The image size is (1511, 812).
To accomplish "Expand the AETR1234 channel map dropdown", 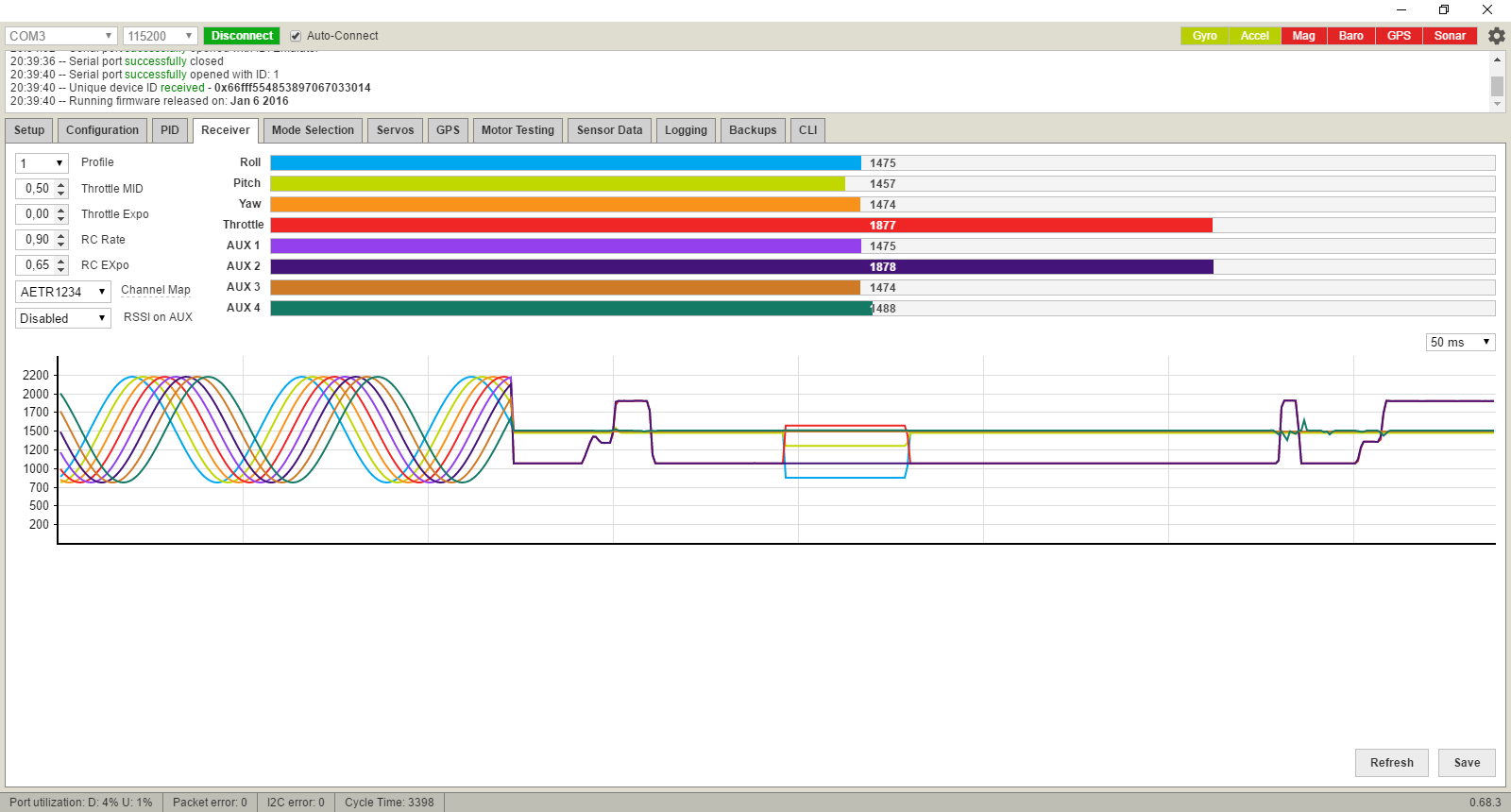I will [x=63, y=292].
